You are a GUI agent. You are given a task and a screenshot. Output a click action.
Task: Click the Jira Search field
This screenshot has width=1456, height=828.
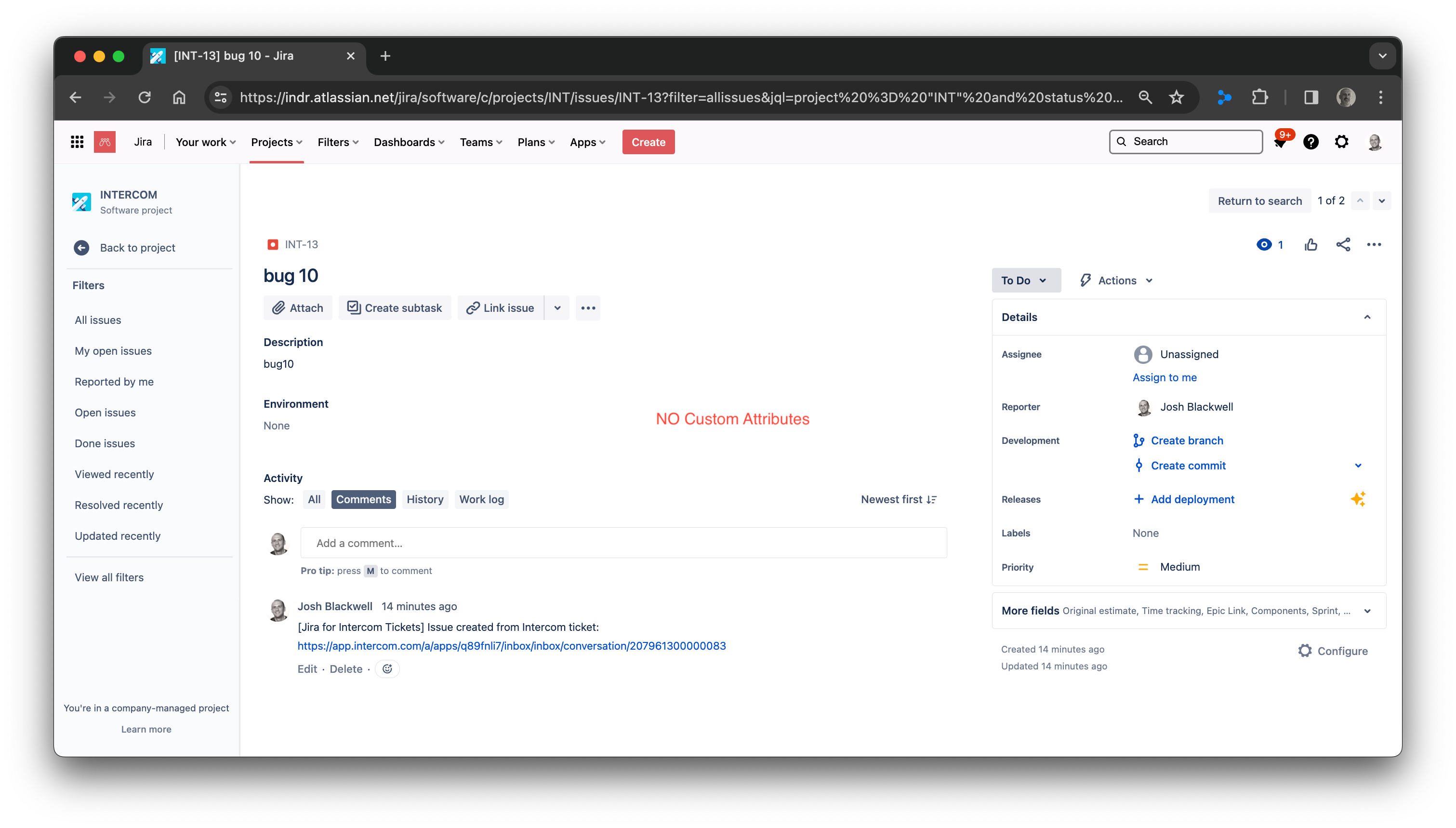pos(1186,142)
